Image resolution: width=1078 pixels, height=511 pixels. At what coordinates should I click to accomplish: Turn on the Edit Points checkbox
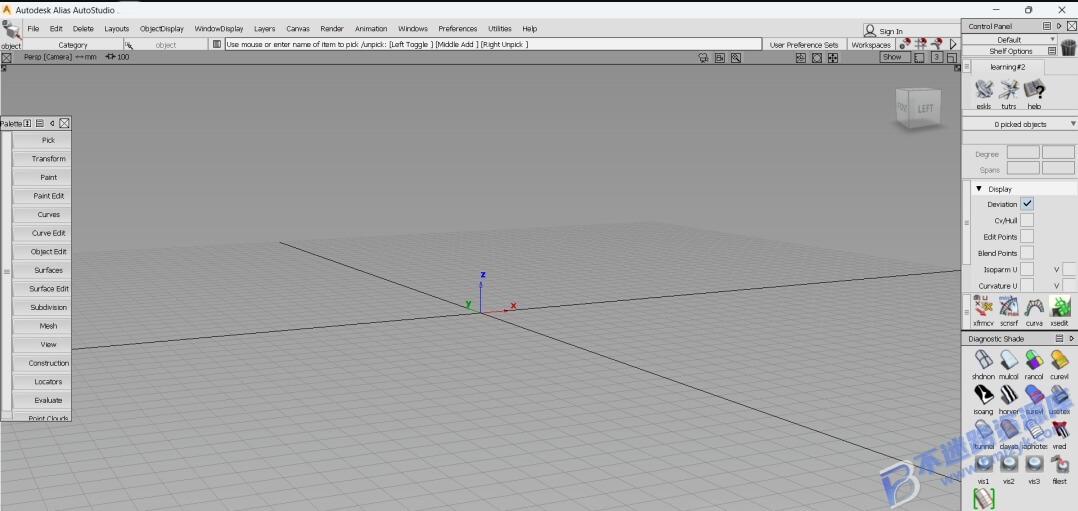(1026, 237)
